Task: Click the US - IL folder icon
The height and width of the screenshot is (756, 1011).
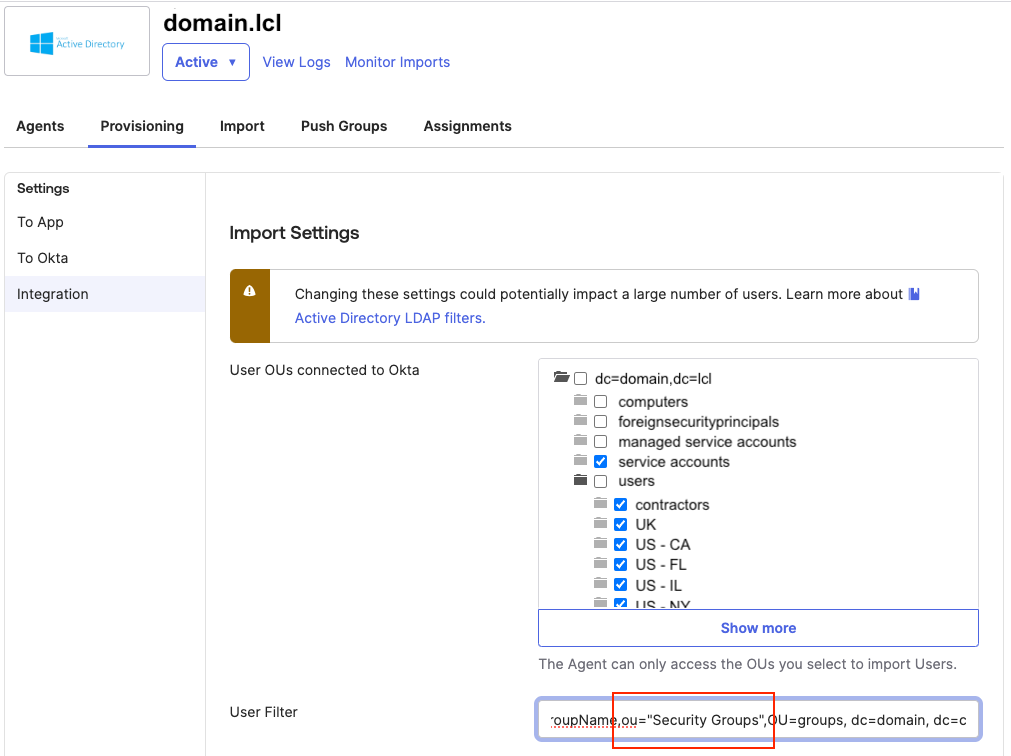Action: 600,583
